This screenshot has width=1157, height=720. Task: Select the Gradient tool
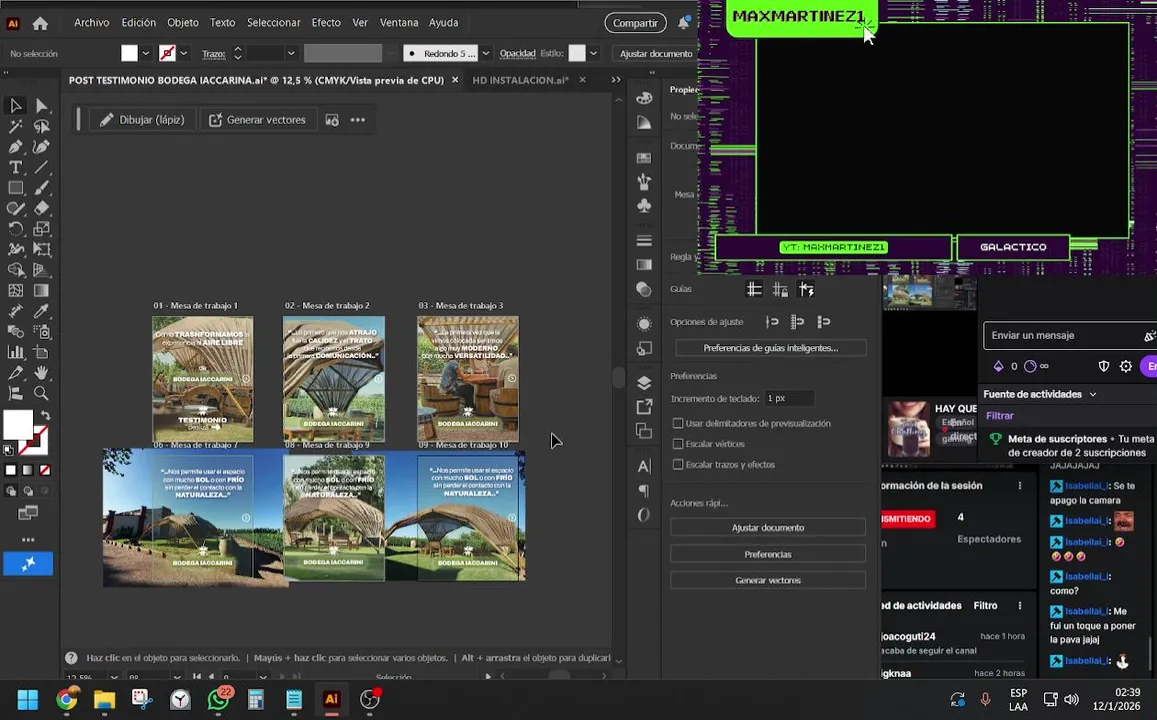click(41, 291)
